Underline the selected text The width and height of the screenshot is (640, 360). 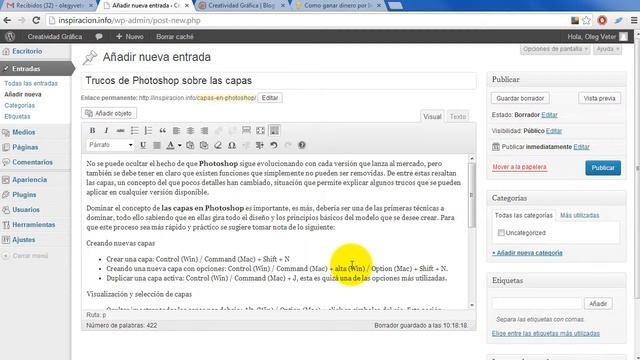pyautogui.click(x=143, y=145)
